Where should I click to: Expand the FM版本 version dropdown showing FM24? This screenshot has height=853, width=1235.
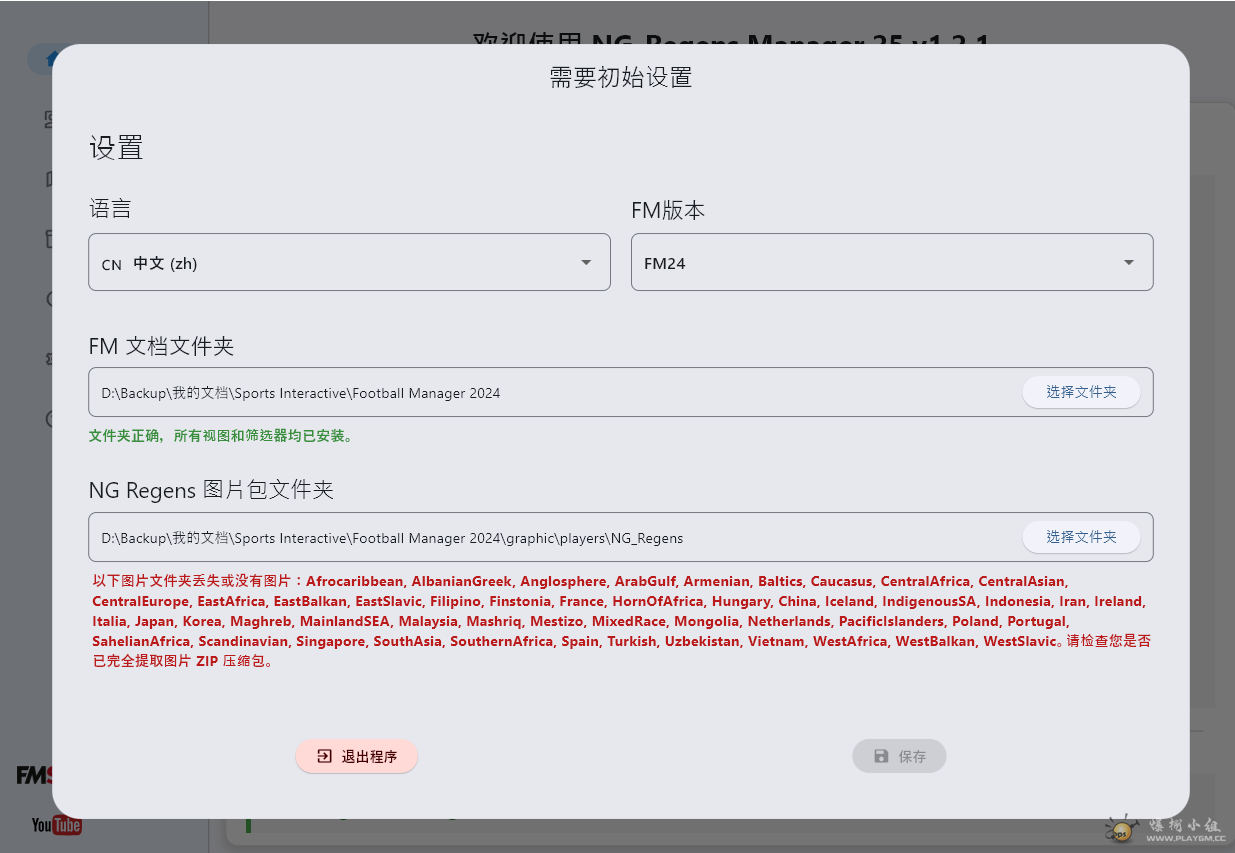click(892, 262)
